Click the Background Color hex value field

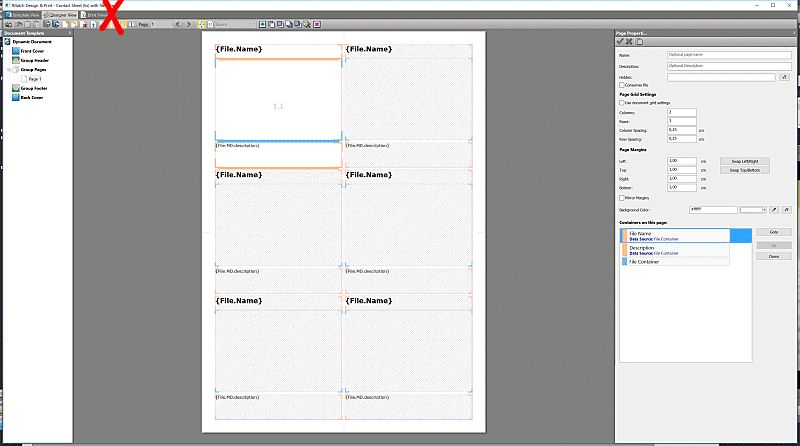pos(713,210)
